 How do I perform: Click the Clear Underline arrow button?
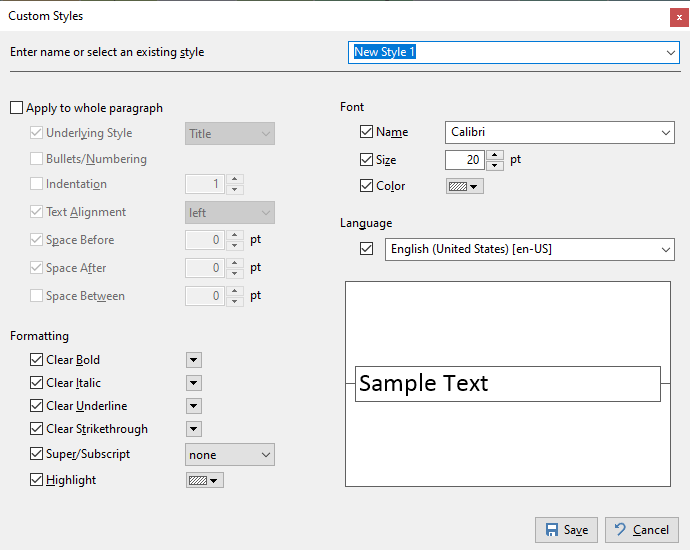pos(194,406)
